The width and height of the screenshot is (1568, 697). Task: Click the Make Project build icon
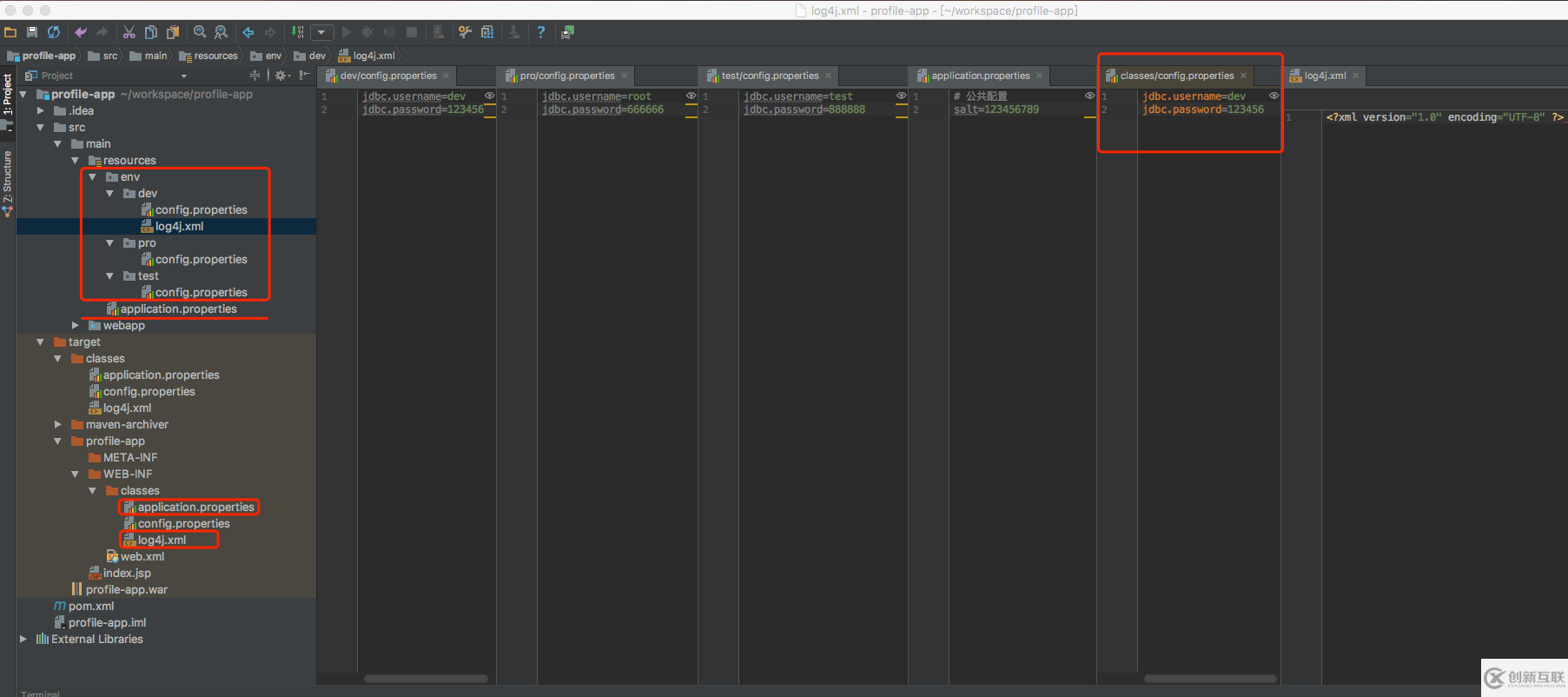pyautogui.click(x=298, y=32)
